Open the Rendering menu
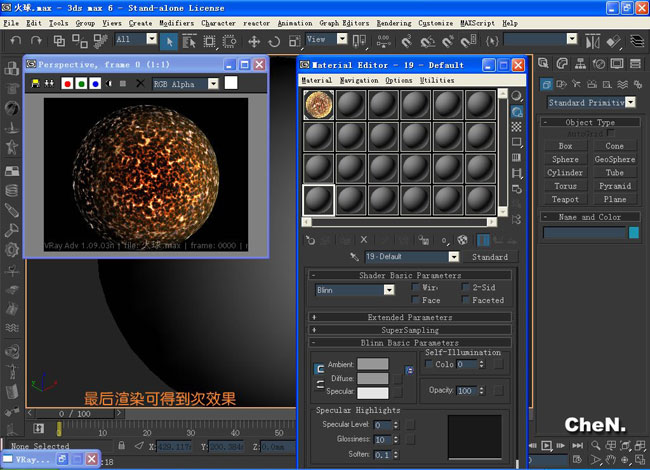This screenshot has width=650, height=470. 394,23
